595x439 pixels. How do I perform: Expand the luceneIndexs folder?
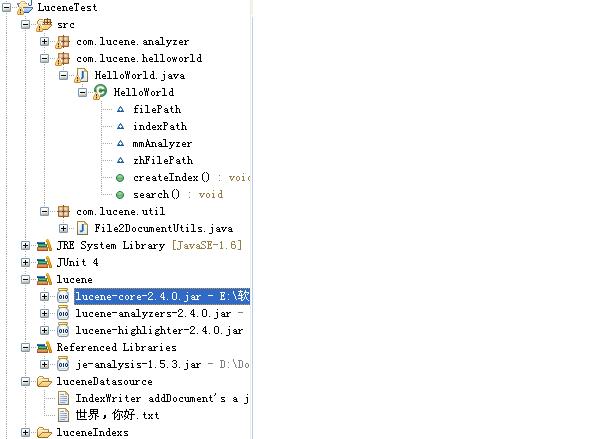click(25, 432)
